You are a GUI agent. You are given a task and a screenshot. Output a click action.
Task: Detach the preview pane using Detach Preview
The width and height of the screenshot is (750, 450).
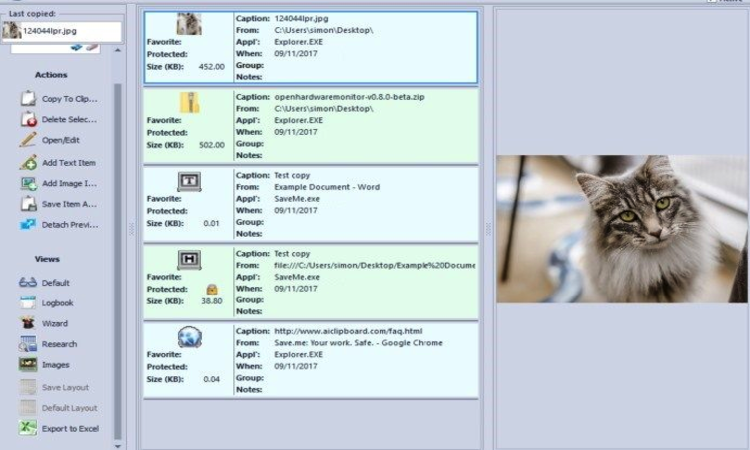27,225
